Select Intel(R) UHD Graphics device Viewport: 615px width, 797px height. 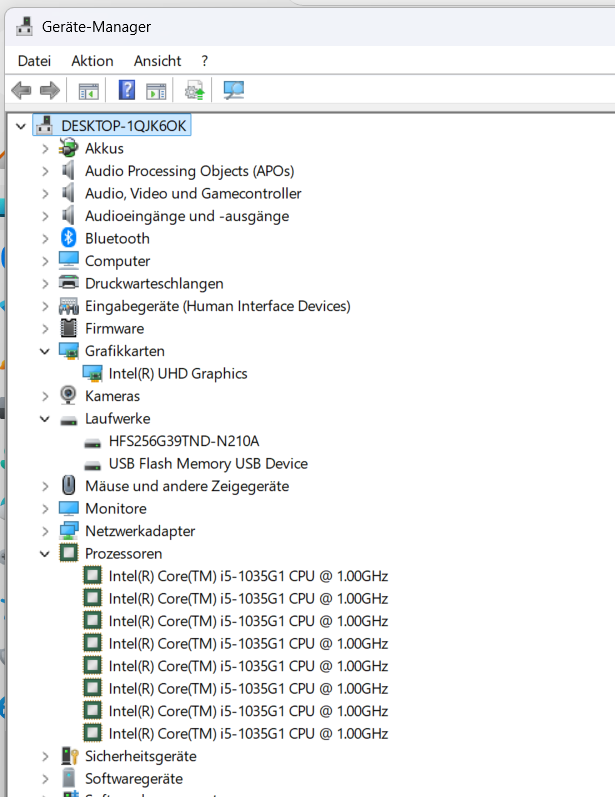point(178,374)
